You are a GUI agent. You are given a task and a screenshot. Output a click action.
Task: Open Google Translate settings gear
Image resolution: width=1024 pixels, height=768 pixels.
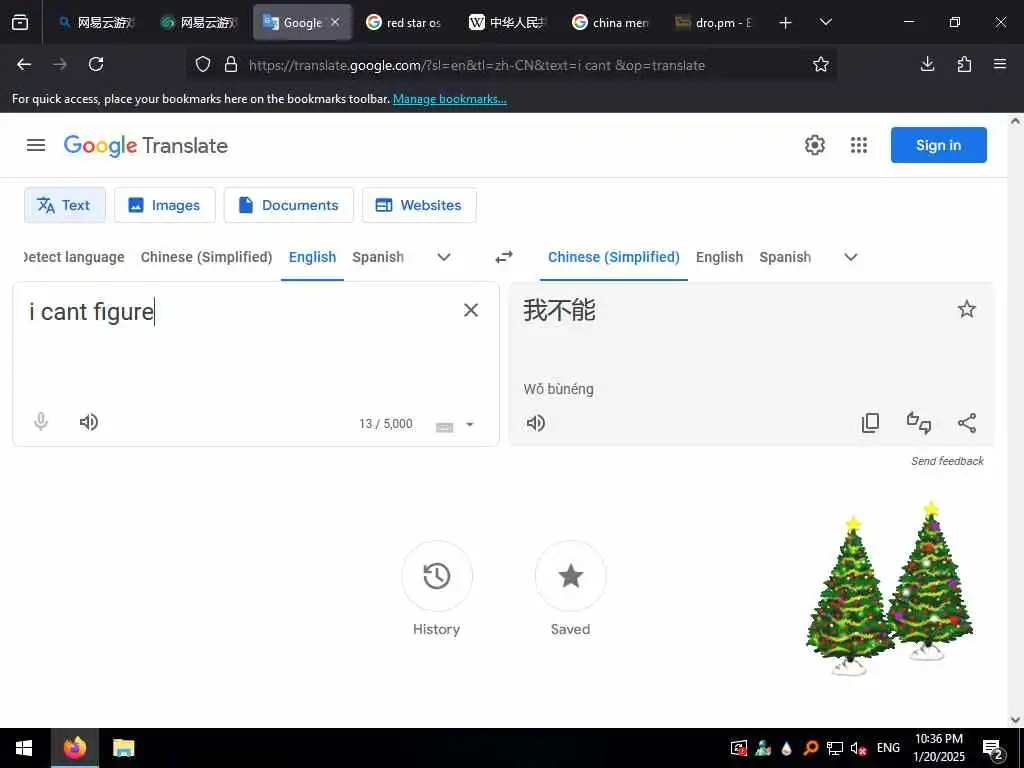point(814,145)
